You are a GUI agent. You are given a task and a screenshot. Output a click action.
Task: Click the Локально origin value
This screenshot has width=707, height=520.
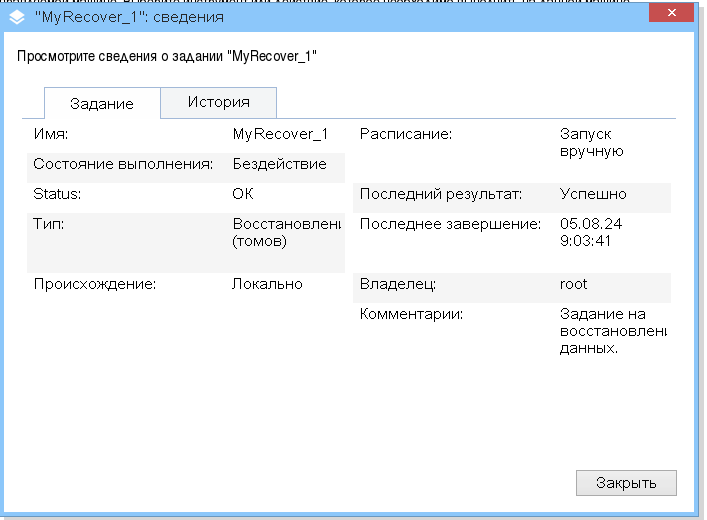click(267, 284)
